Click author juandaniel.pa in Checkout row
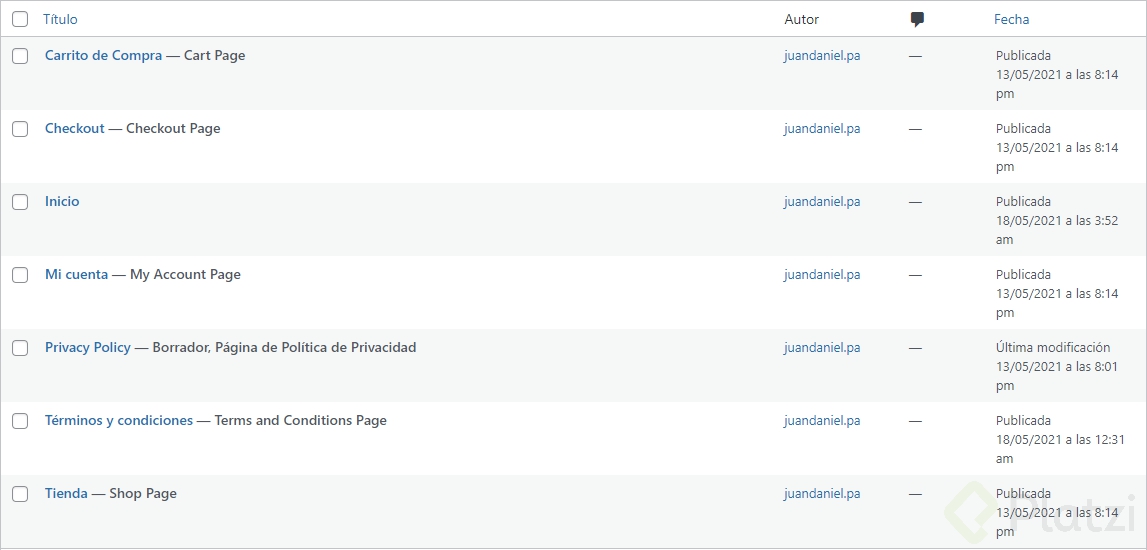The image size is (1147, 550). pos(822,129)
